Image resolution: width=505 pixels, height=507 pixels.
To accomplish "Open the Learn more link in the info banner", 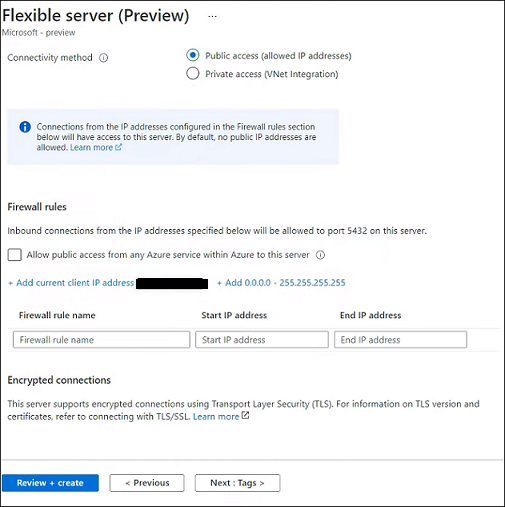I will (x=91, y=147).
